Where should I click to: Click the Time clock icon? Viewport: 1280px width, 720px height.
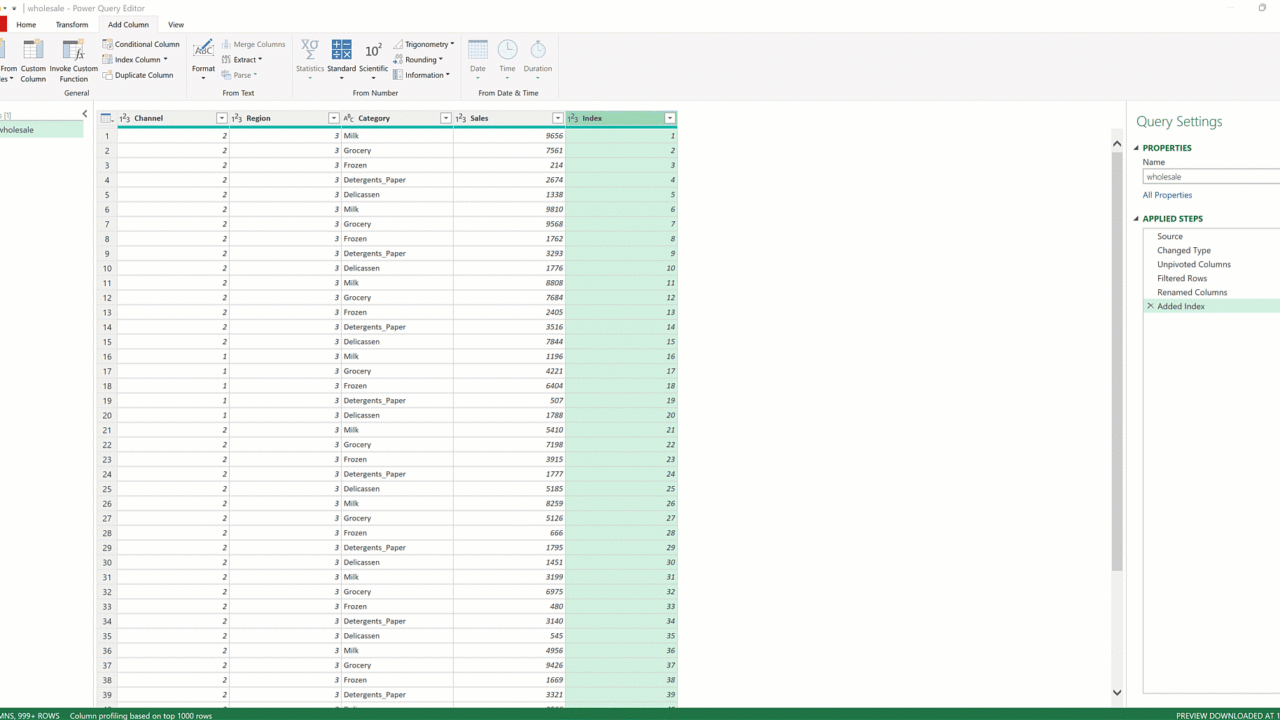pyautogui.click(x=508, y=50)
